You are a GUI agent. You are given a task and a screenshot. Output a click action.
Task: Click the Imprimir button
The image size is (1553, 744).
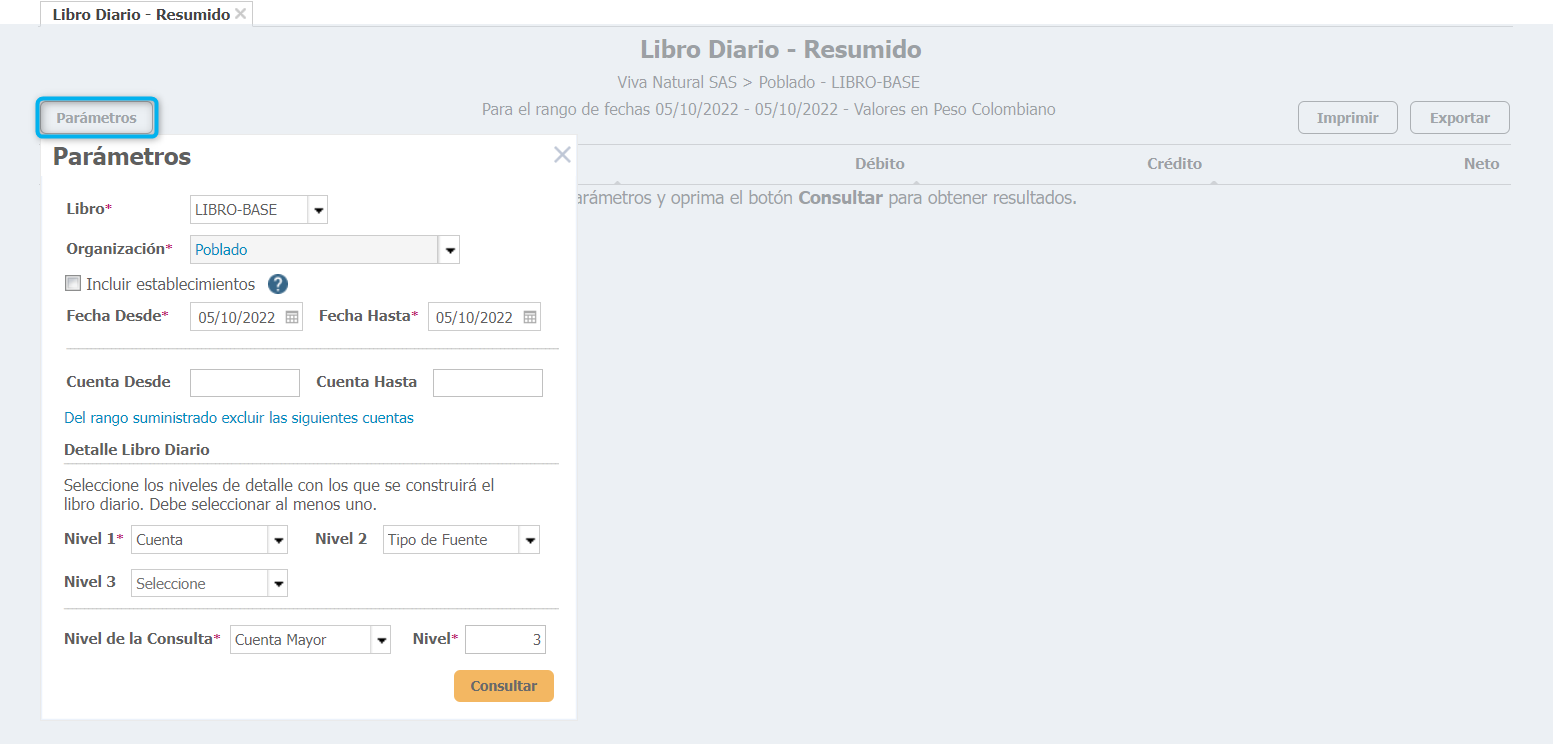pyautogui.click(x=1347, y=118)
